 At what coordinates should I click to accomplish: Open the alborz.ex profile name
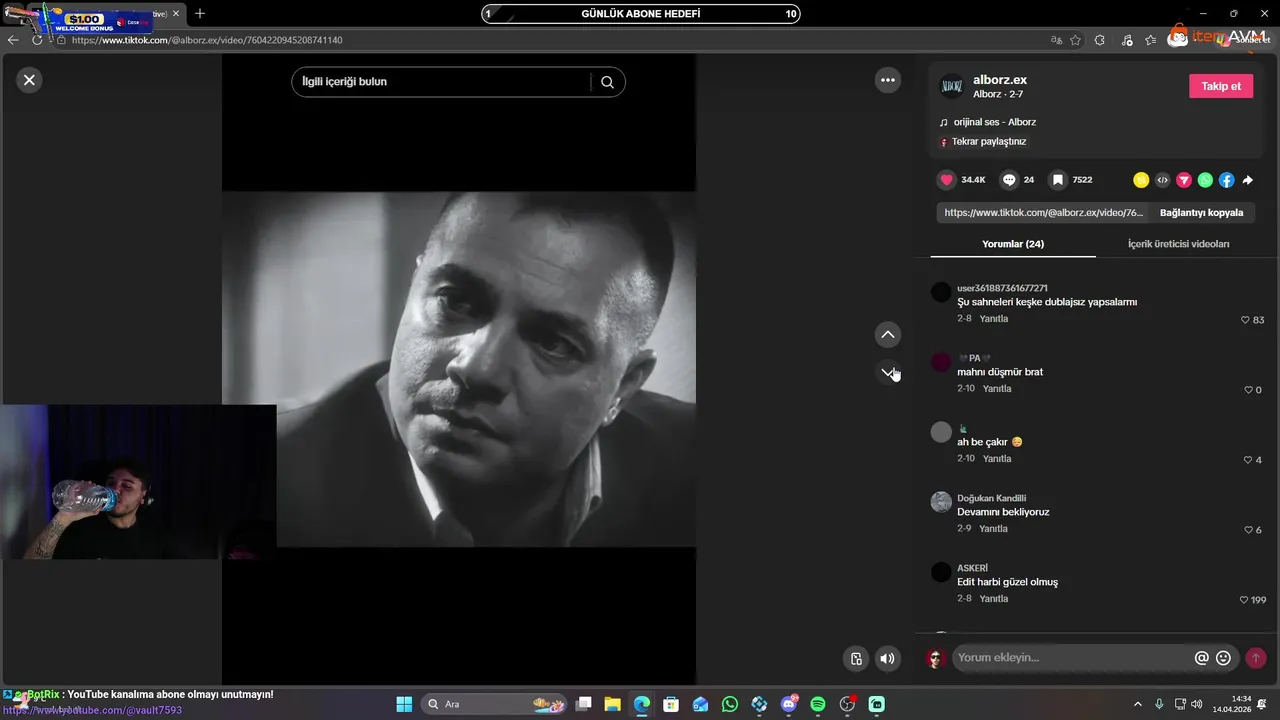[x=1000, y=80]
